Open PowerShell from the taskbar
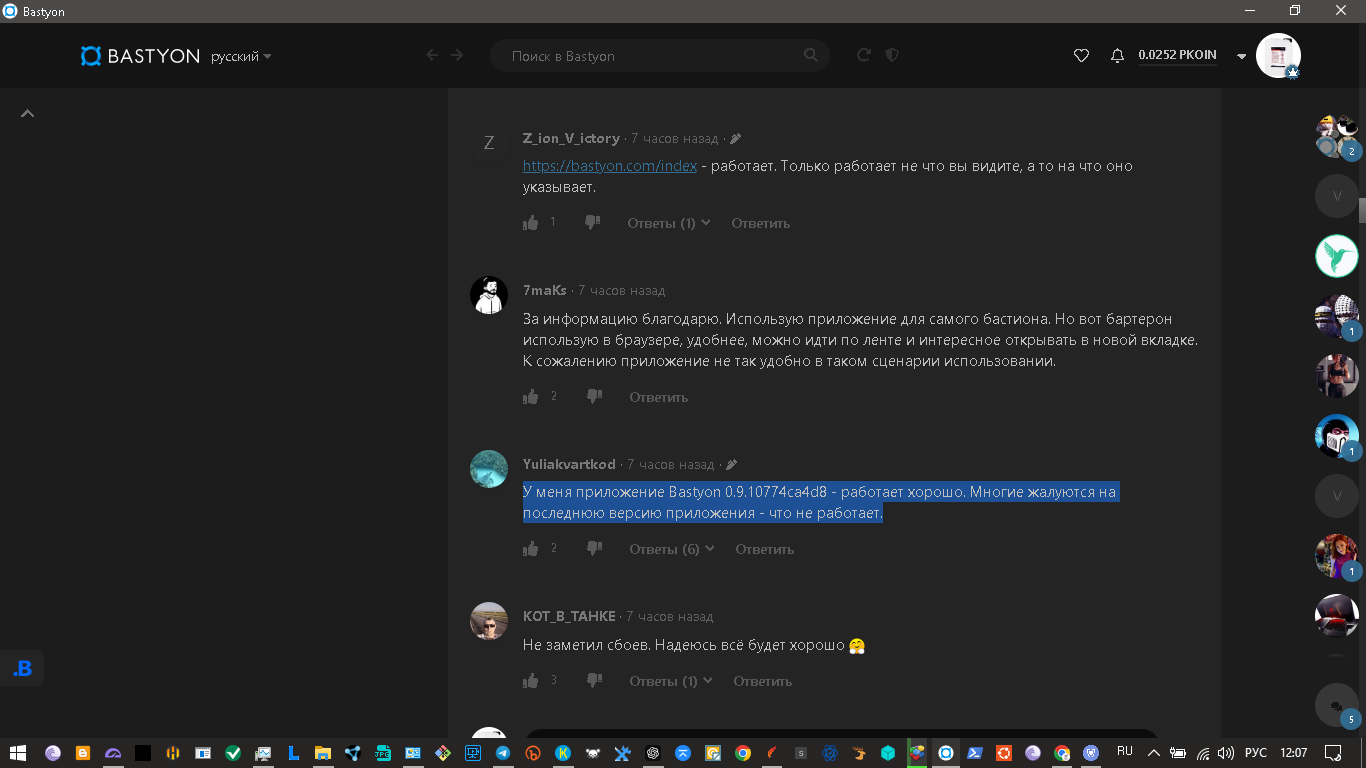Viewport: 1366px width, 768px height. (x=974, y=753)
